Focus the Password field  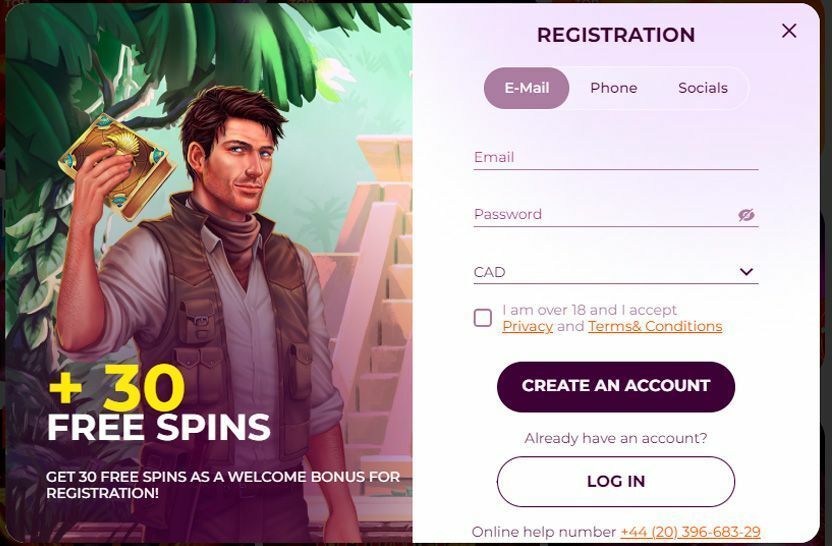pyautogui.click(x=600, y=214)
